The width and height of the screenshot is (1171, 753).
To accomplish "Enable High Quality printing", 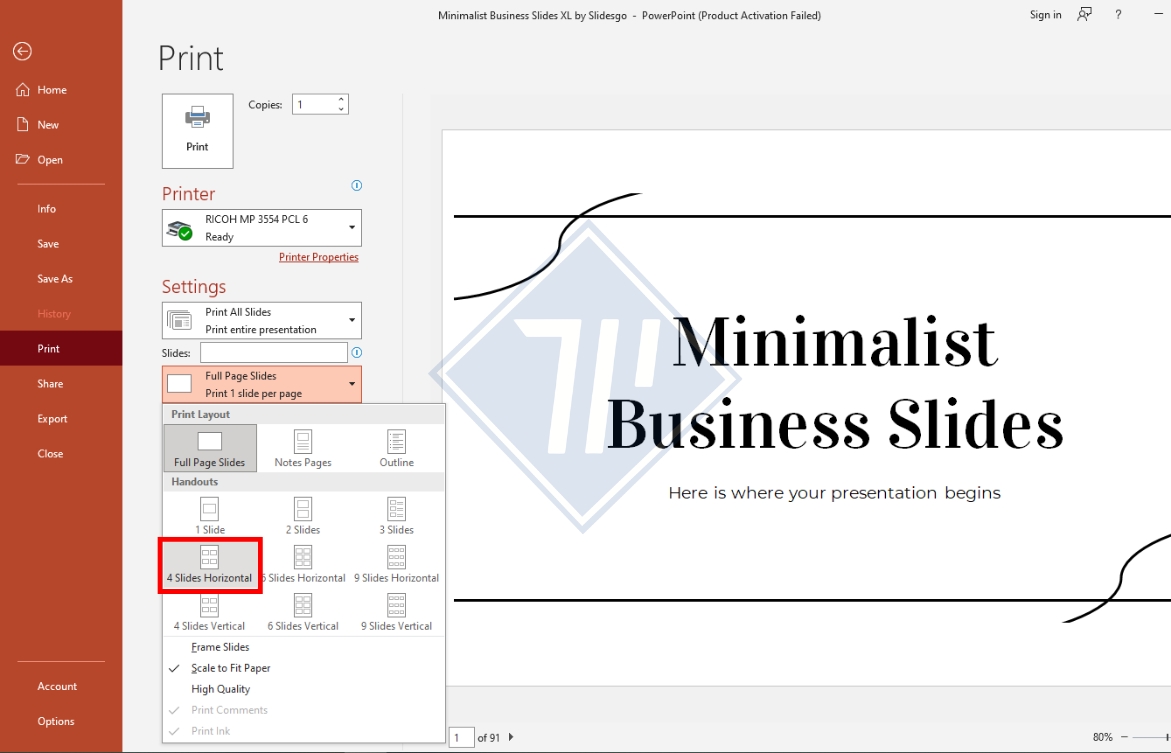I will (220, 689).
